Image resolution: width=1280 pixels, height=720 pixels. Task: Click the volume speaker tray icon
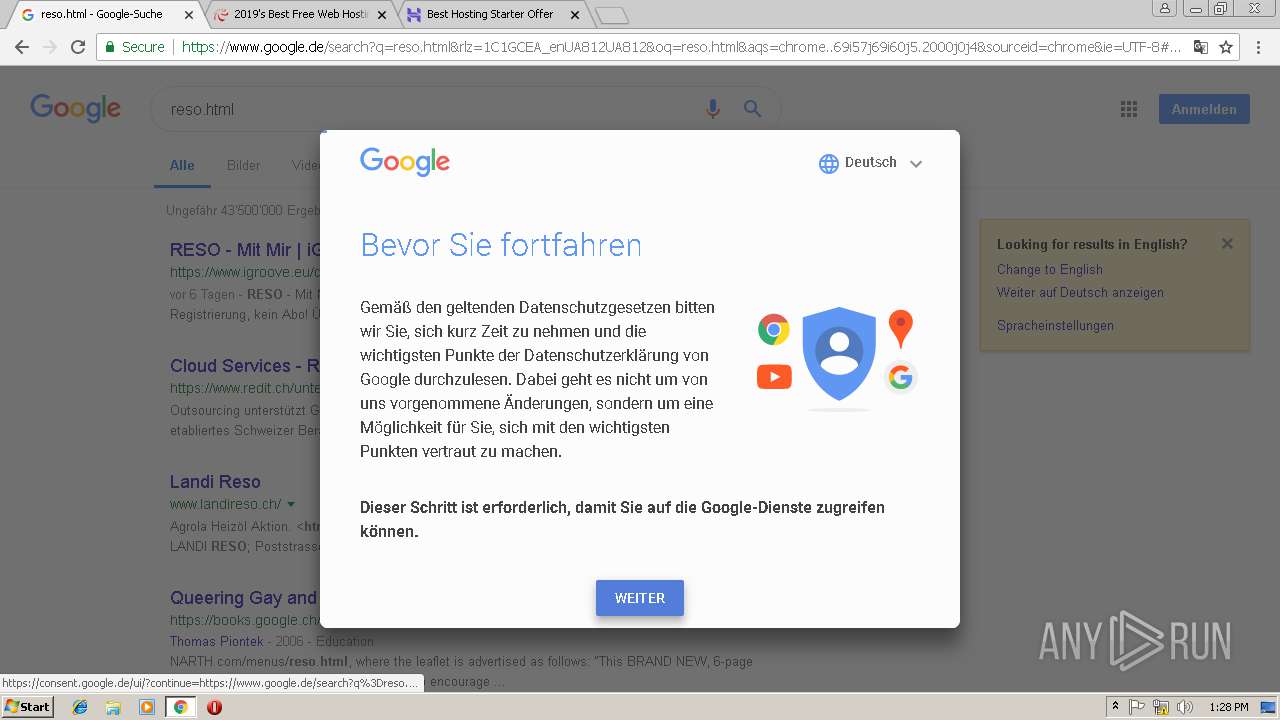(x=1185, y=707)
